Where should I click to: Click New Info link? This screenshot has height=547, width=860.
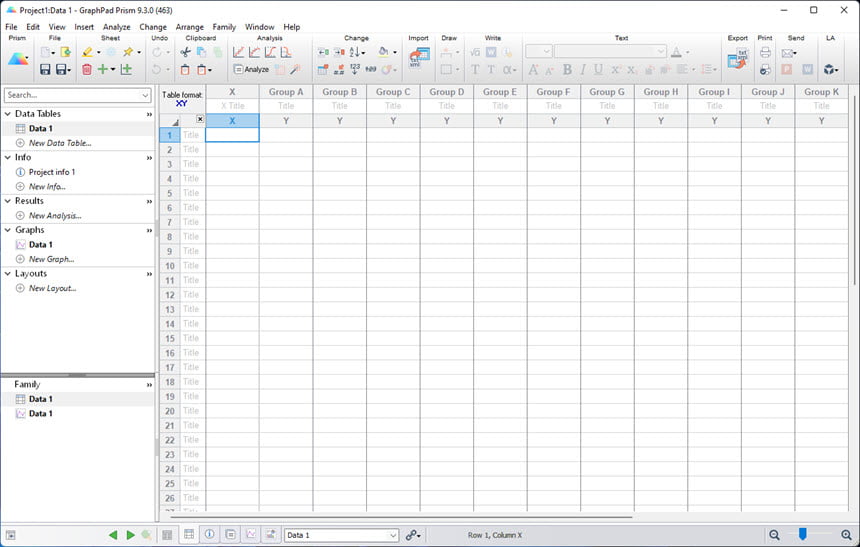[x=47, y=187]
